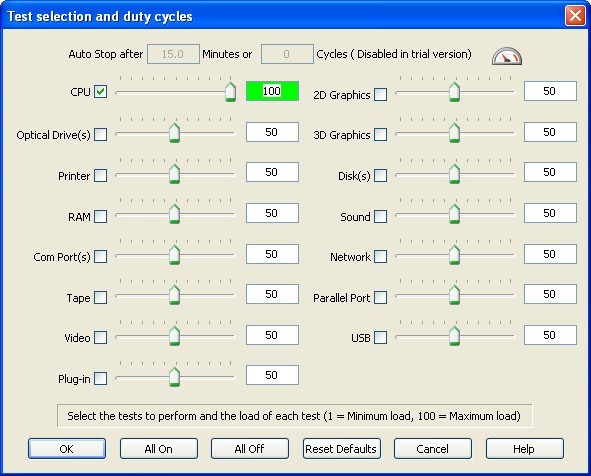Click the Plug-in load value field
The width and height of the screenshot is (591, 476).
272,375
